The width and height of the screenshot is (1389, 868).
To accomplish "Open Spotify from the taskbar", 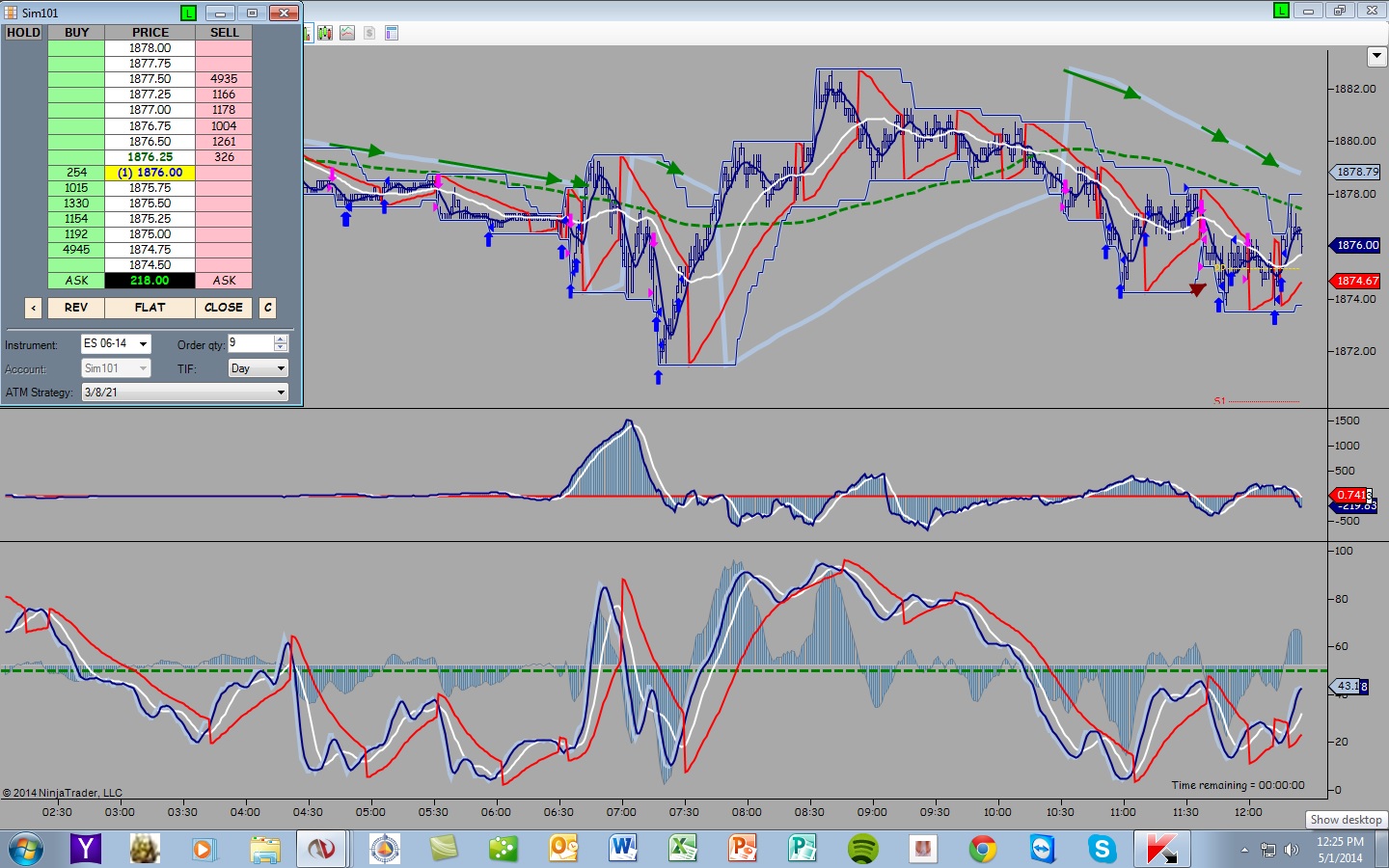I will click(862, 849).
